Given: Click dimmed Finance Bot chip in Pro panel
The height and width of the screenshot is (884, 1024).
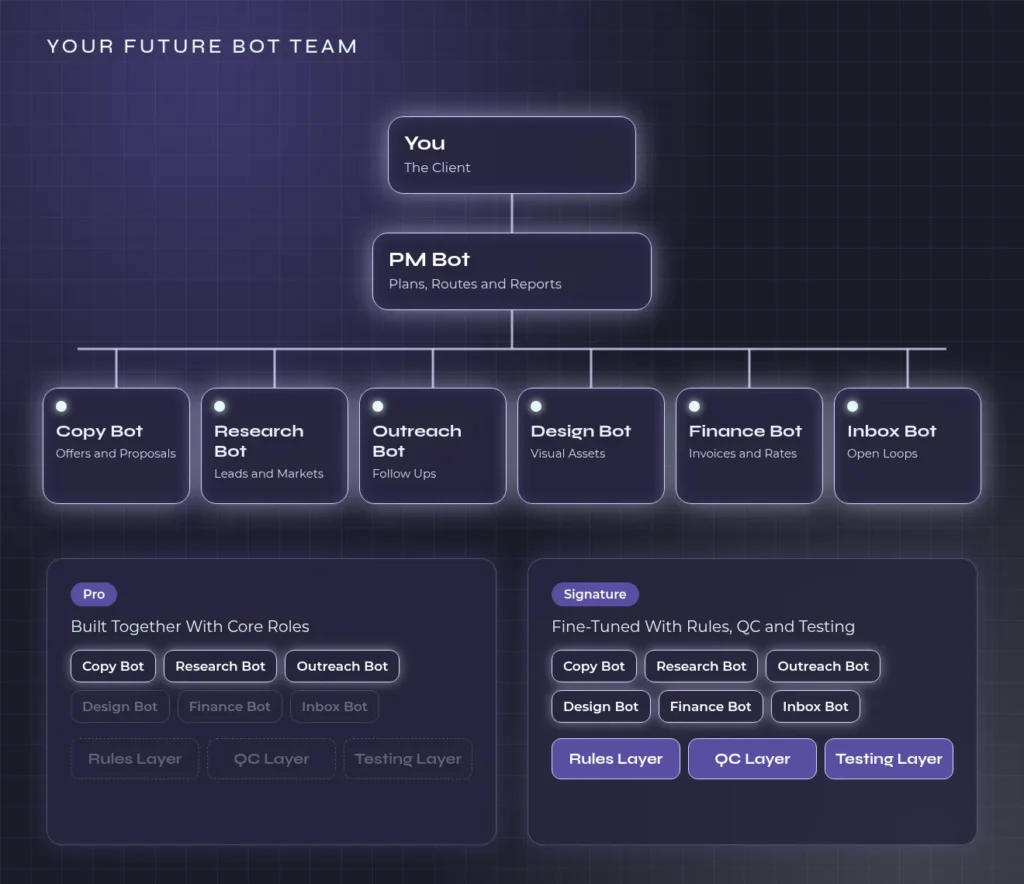Looking at the screenshot, I should pos(230,706).
